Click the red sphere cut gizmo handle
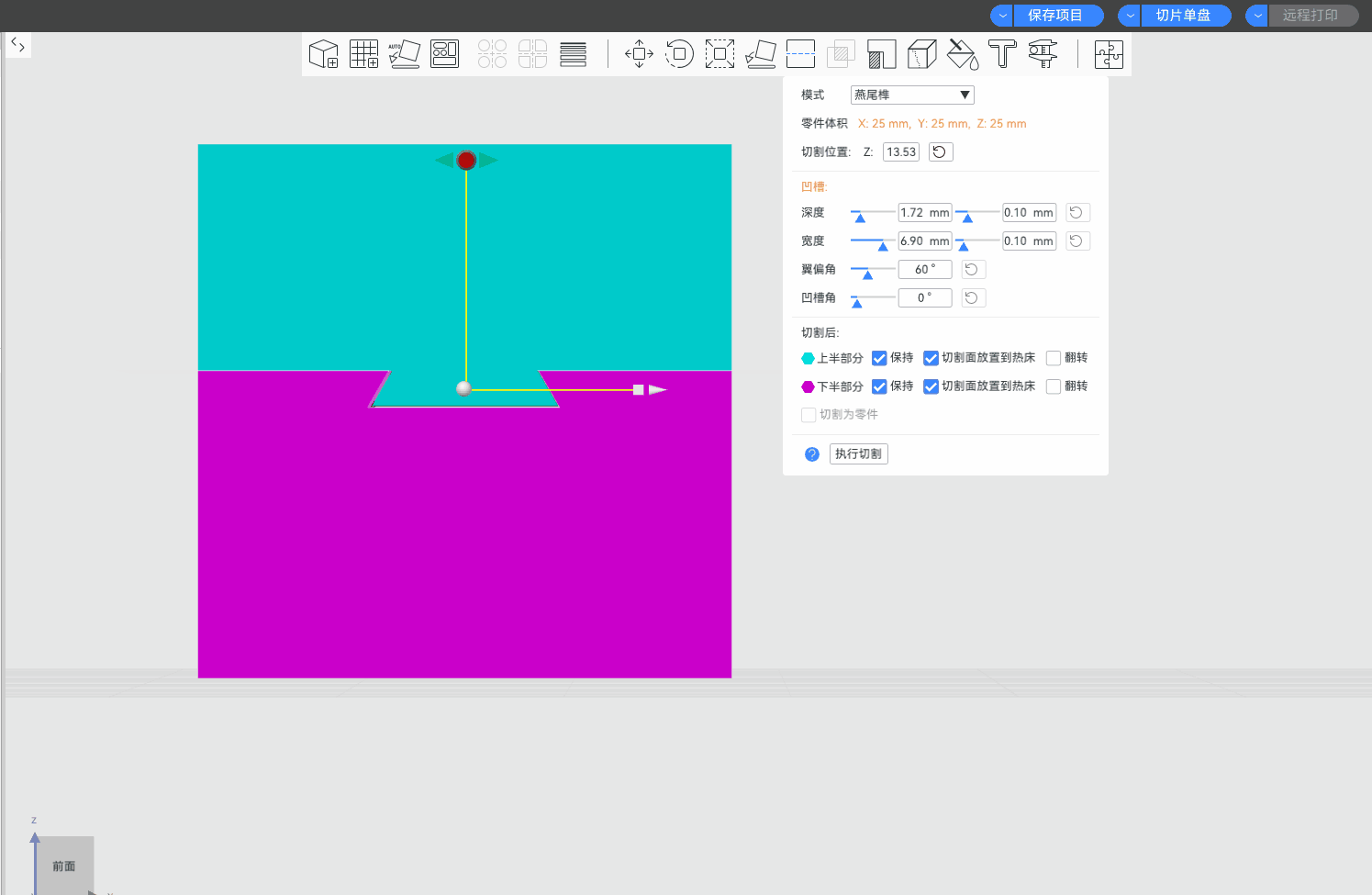The image size is (1372, 895). (466, 161)
